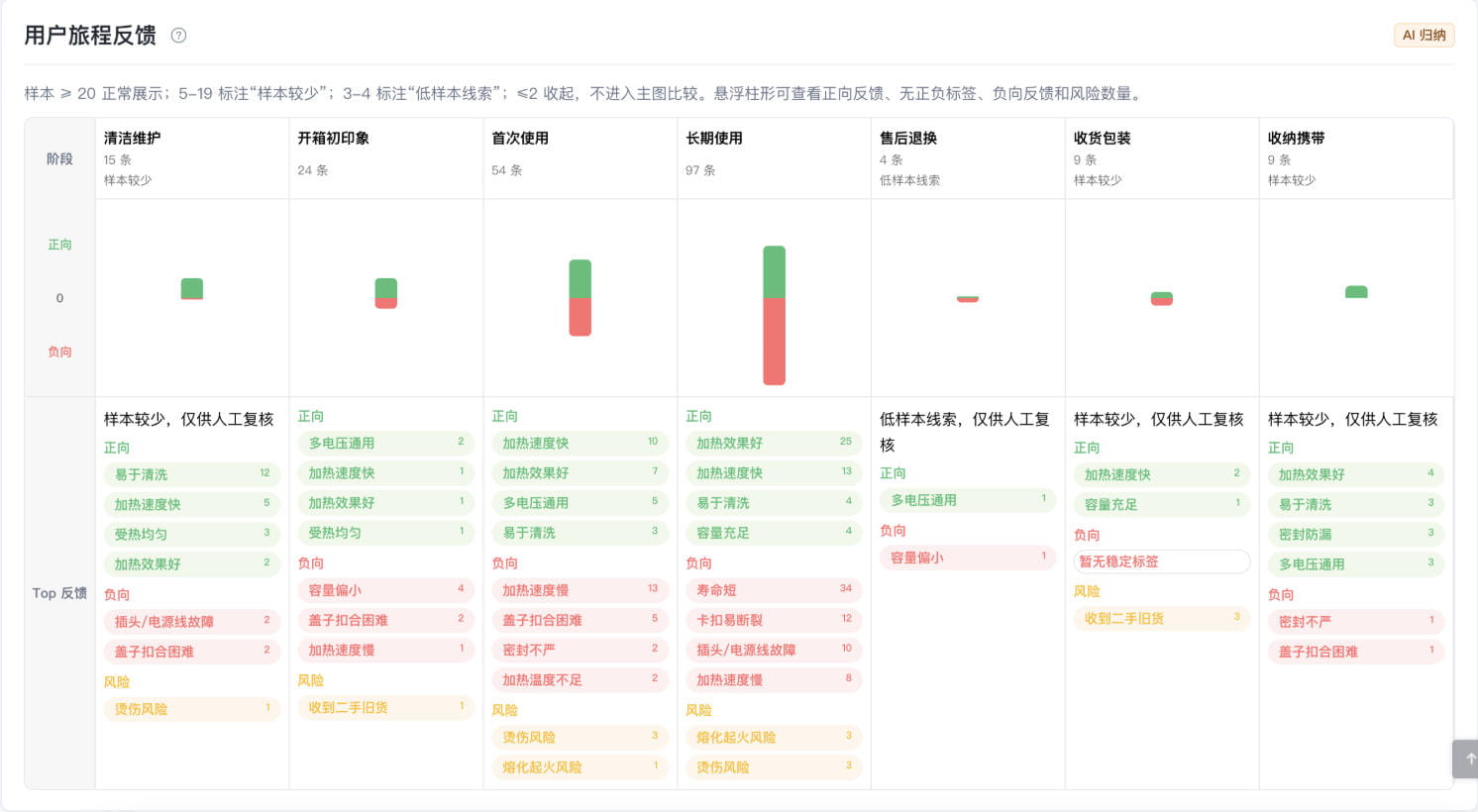
Task: Click the green positive bar for 长期使用
Action: [775, 272]
